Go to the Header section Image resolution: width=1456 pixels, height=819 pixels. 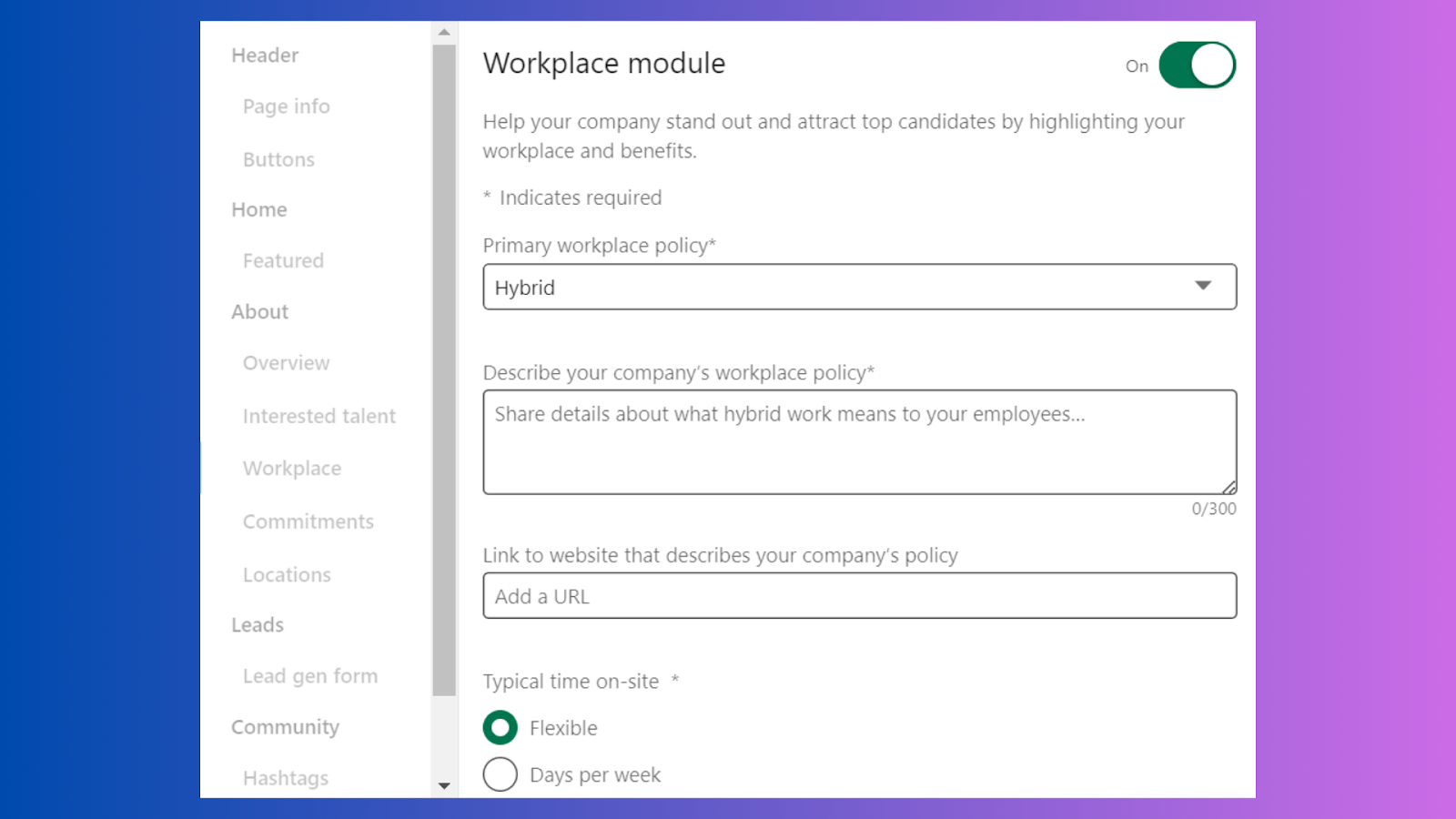265,56
